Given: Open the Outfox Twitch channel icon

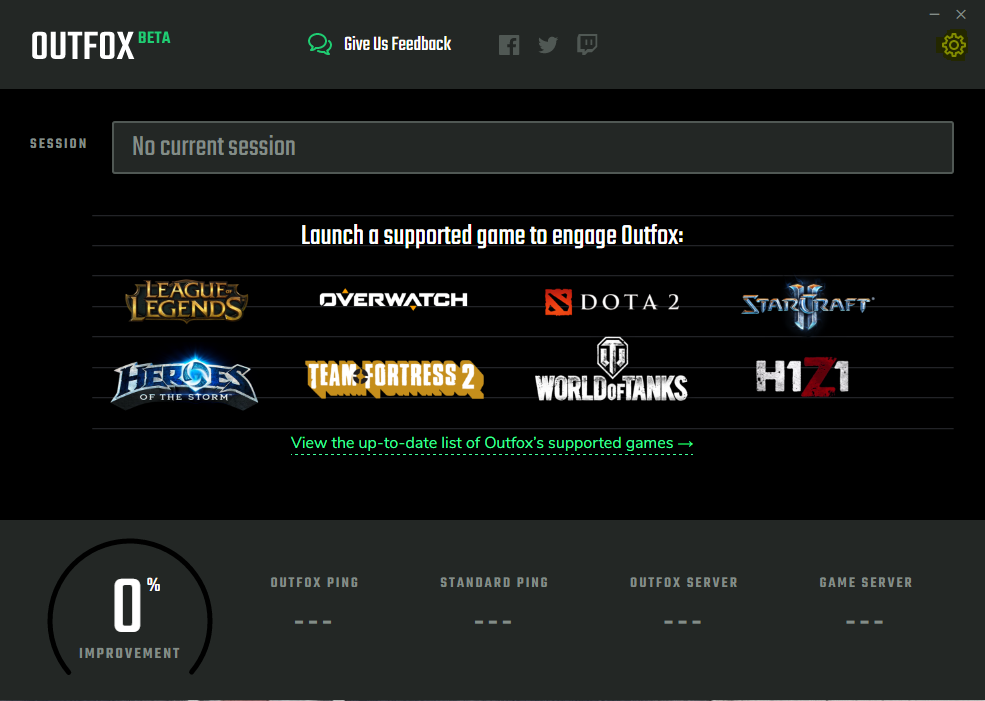Looking at the screenshot, I should coord(587,45).
